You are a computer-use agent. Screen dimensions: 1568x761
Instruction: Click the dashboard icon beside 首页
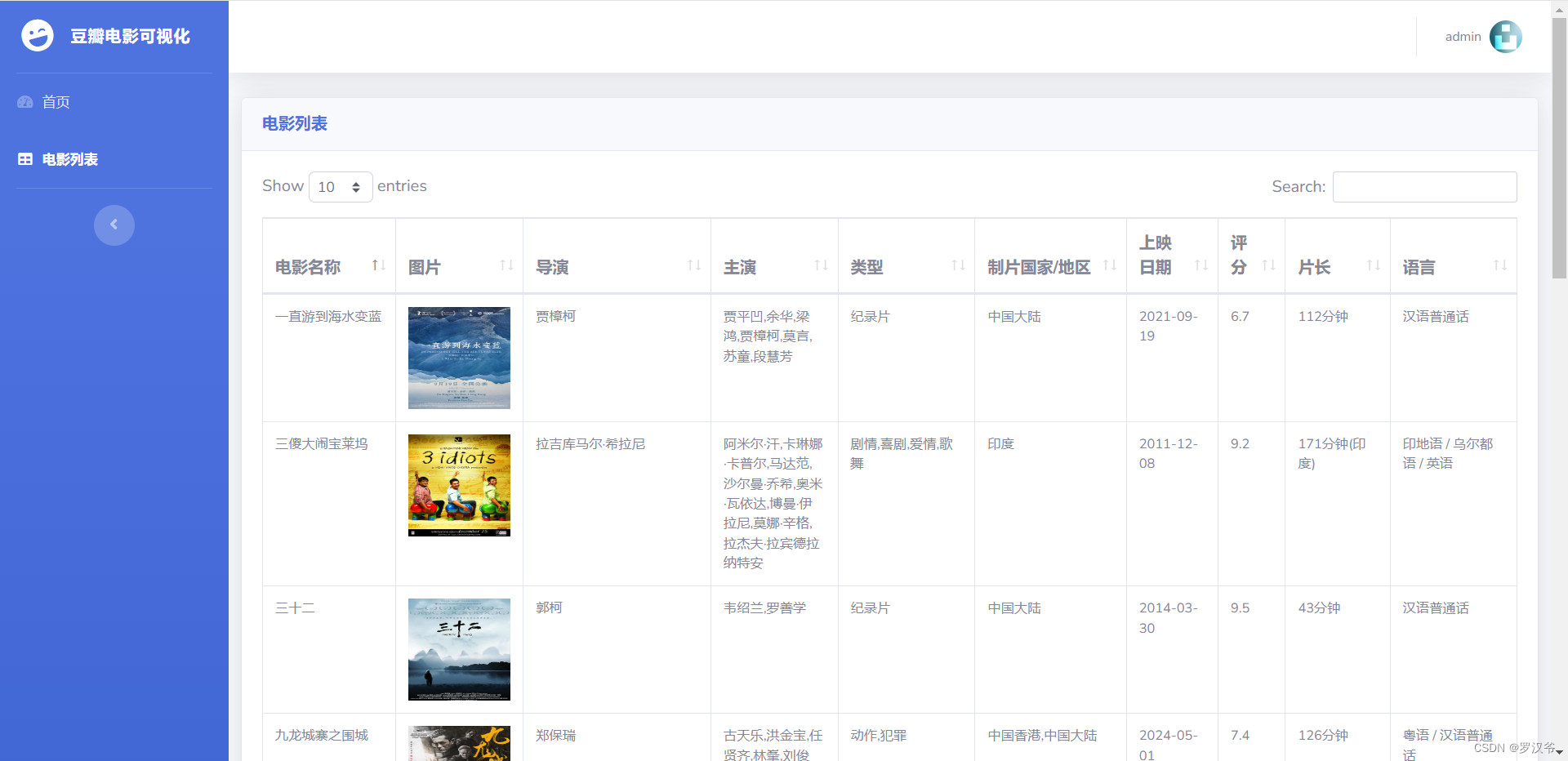tap(25, 102)
